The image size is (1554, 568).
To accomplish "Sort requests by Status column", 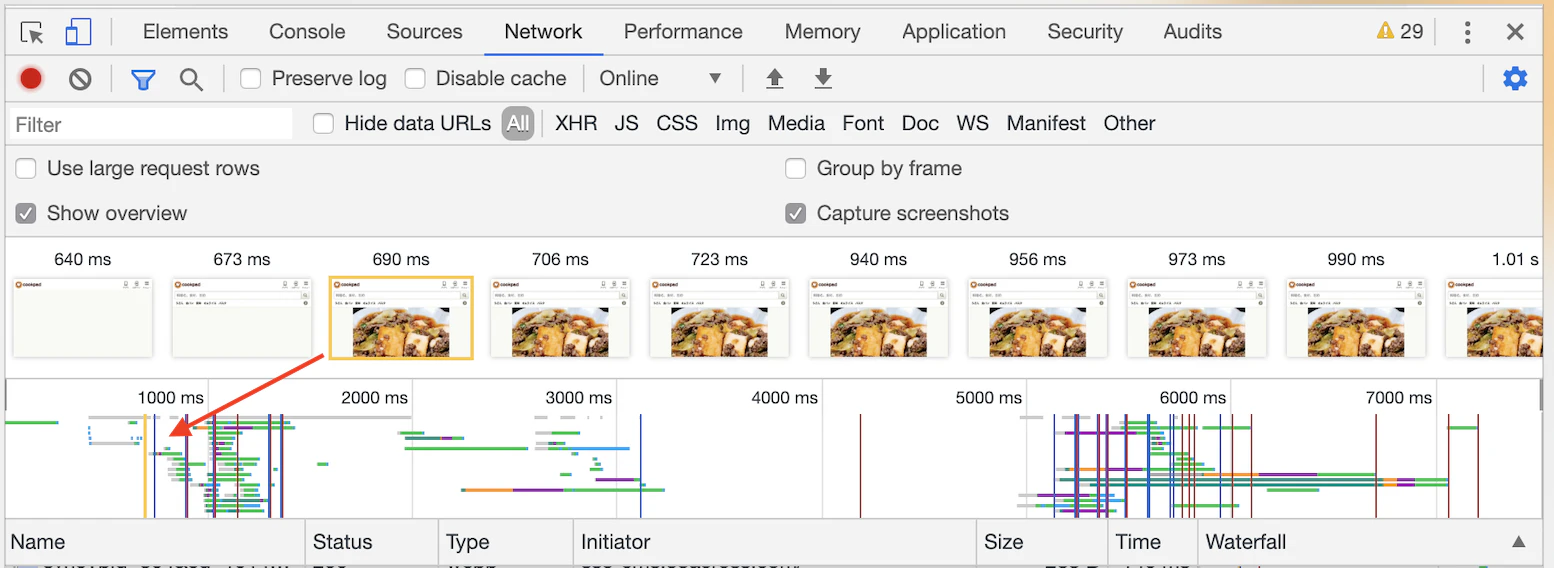I will (372, 542).
